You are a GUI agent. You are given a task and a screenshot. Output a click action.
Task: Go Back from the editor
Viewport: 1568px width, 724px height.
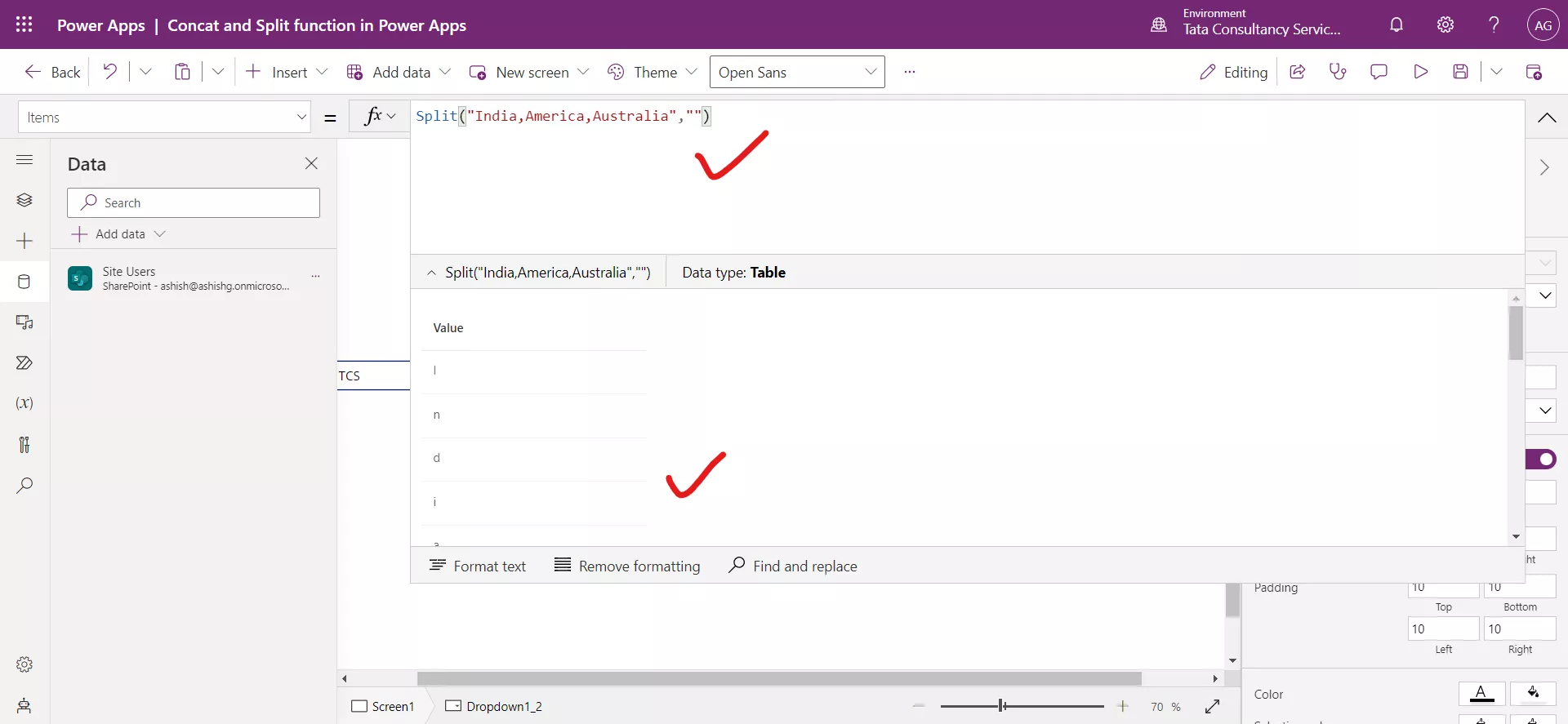(52, 72)
